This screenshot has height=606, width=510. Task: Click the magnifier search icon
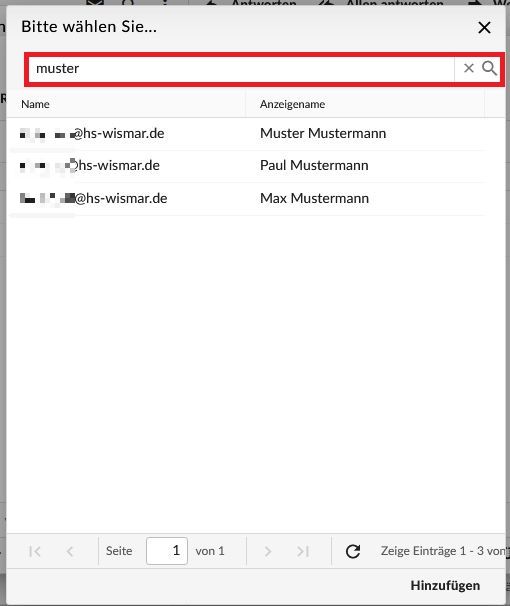(x=489, y=68)
